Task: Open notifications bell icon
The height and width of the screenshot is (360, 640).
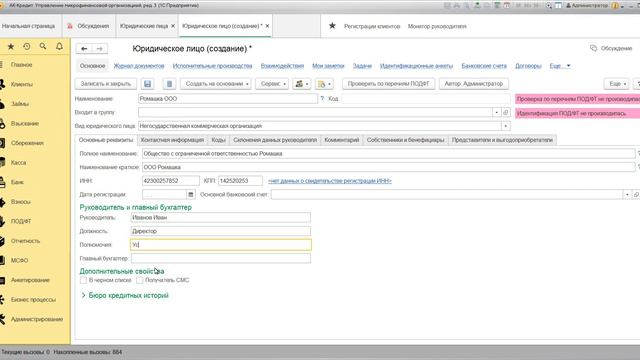Action: click(x=59, y=47)
